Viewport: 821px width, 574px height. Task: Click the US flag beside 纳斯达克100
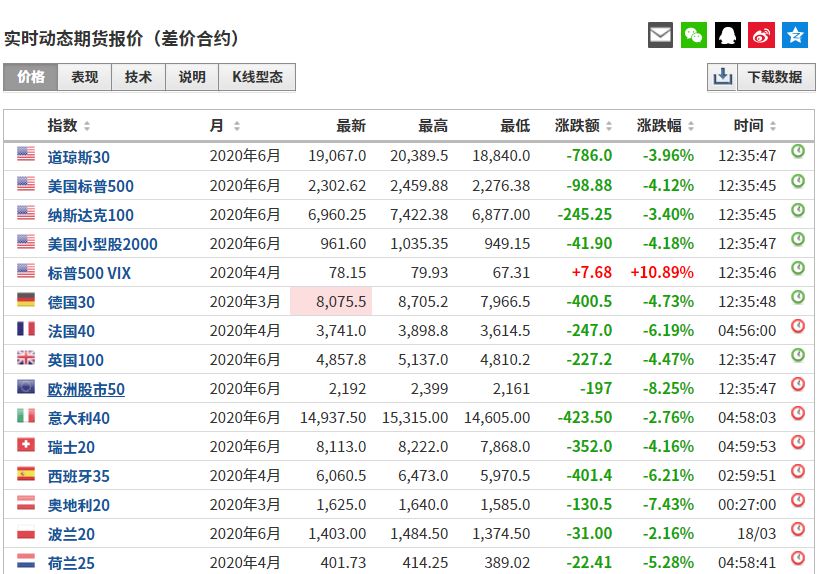point(26,213)
